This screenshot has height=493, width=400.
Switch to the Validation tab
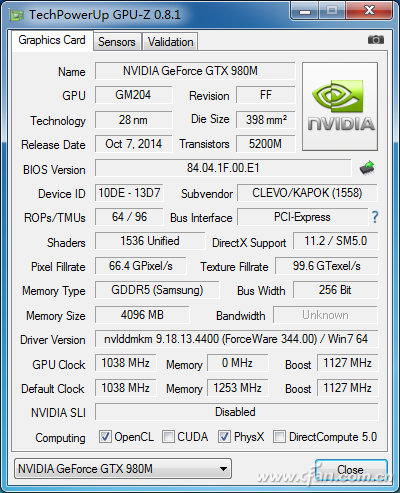point(170,42)
